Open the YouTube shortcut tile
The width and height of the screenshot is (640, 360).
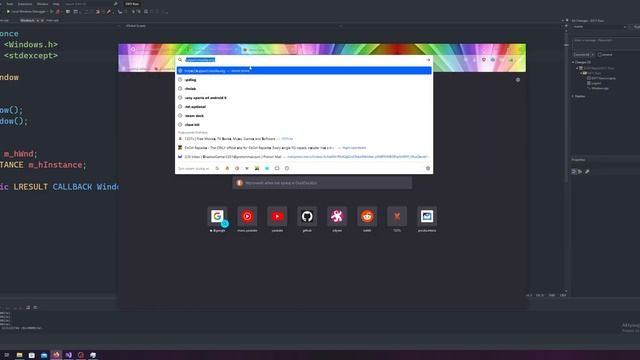coord(277,216)
